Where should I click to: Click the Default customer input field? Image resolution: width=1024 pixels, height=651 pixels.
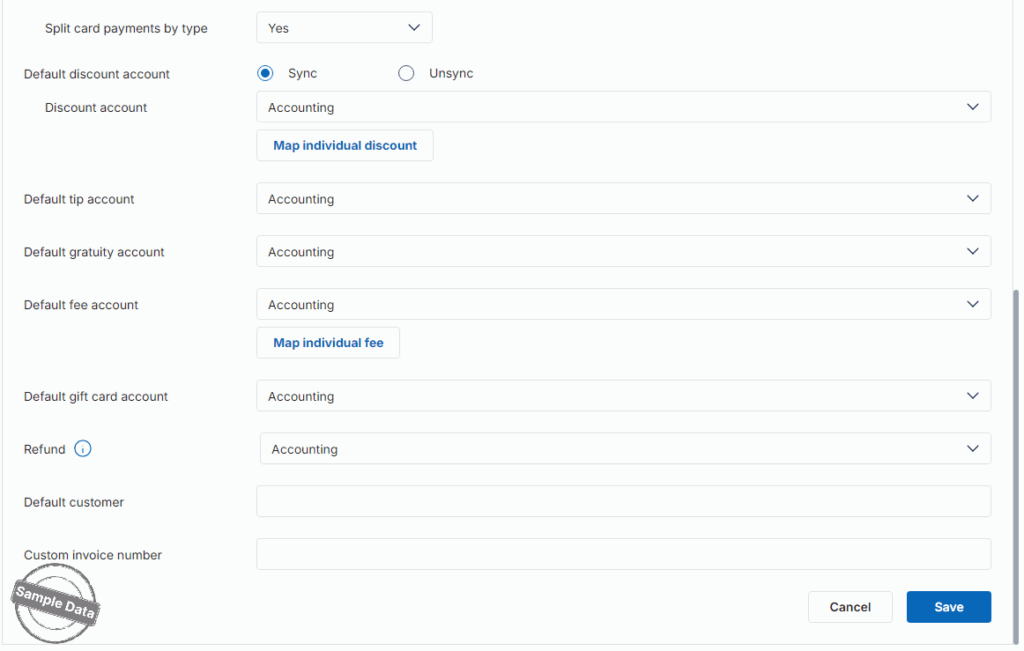point(623,502)
